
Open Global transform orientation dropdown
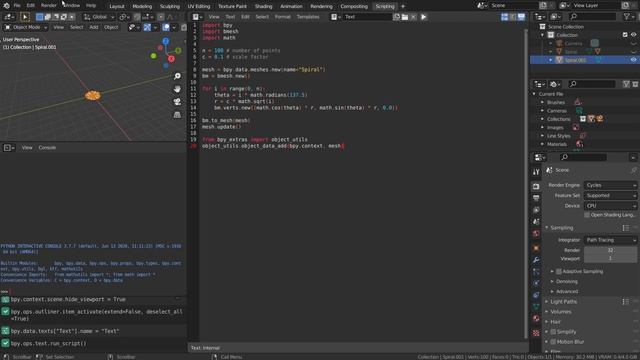point(99,17)
